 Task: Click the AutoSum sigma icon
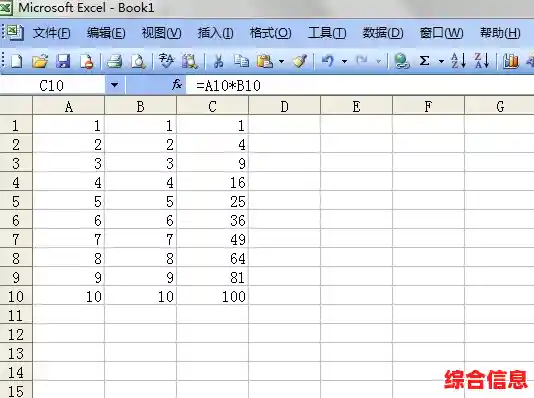(x=424, y=62)
